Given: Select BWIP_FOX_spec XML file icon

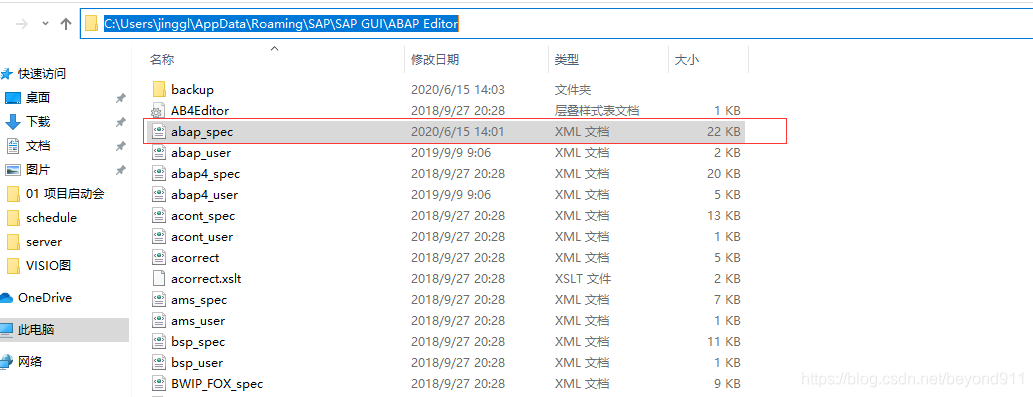Looking at the screenshot, I should [x=159, y=384].
